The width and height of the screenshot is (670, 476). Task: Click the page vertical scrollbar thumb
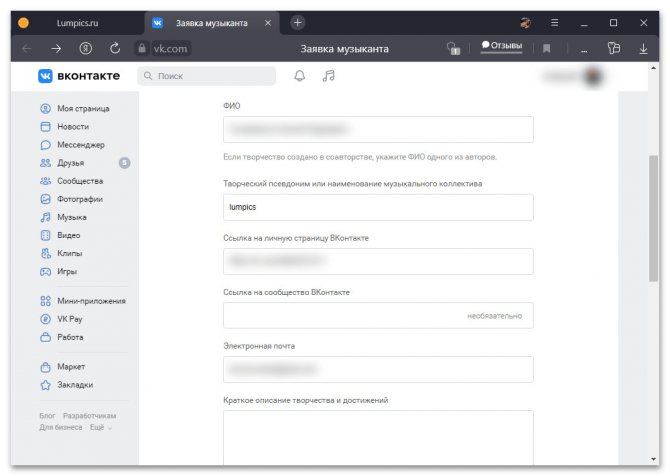[653, 219]
